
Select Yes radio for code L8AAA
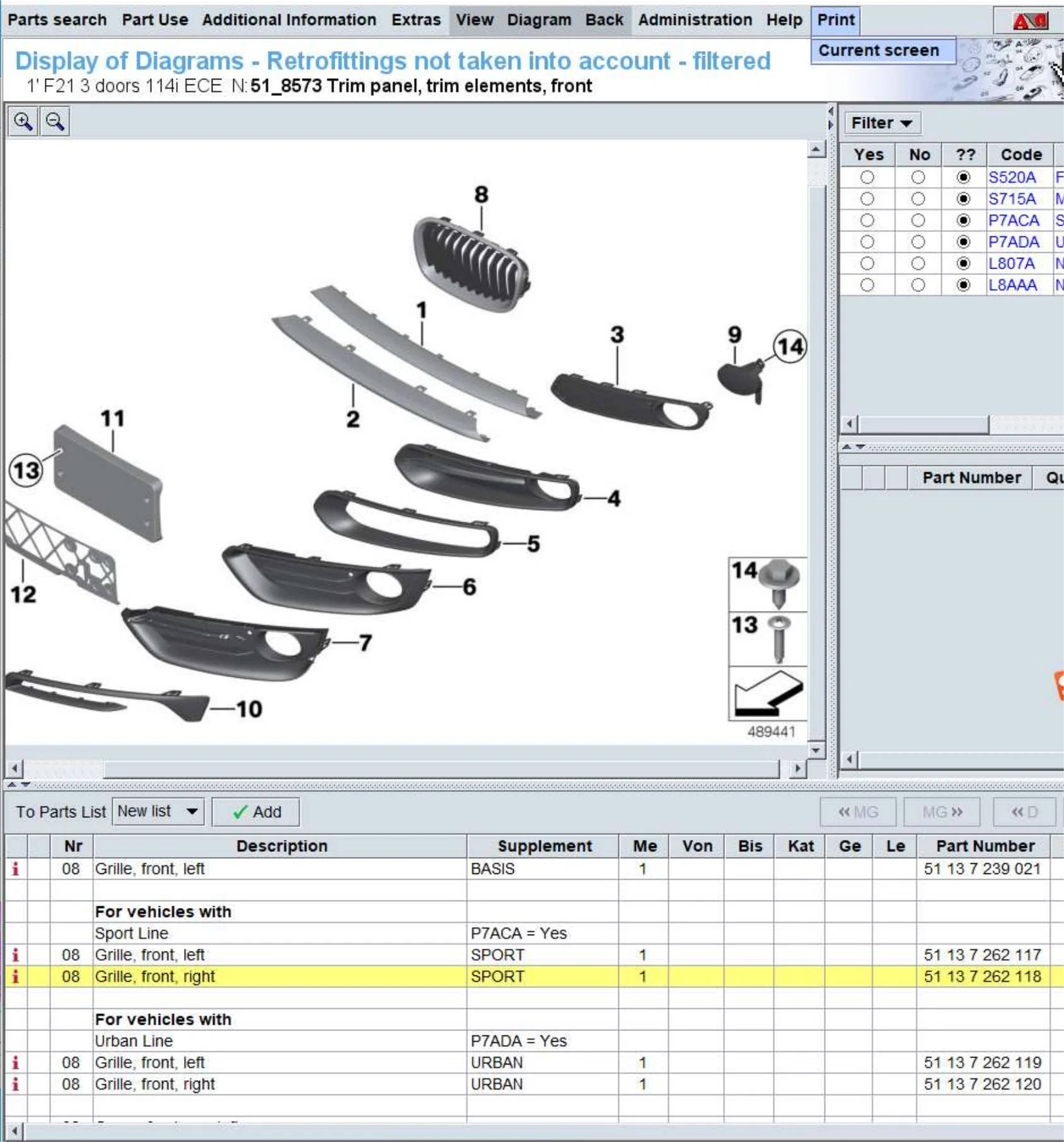click(x=867, y=285)
